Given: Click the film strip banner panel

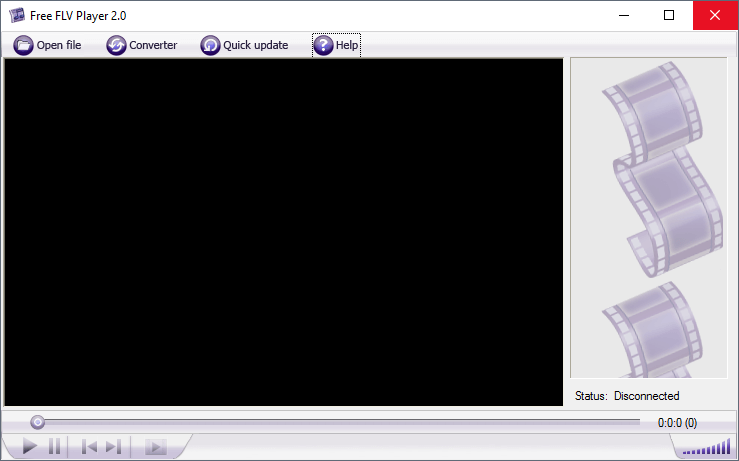Looking at the screenshot, I should click(x=649, y=218).
